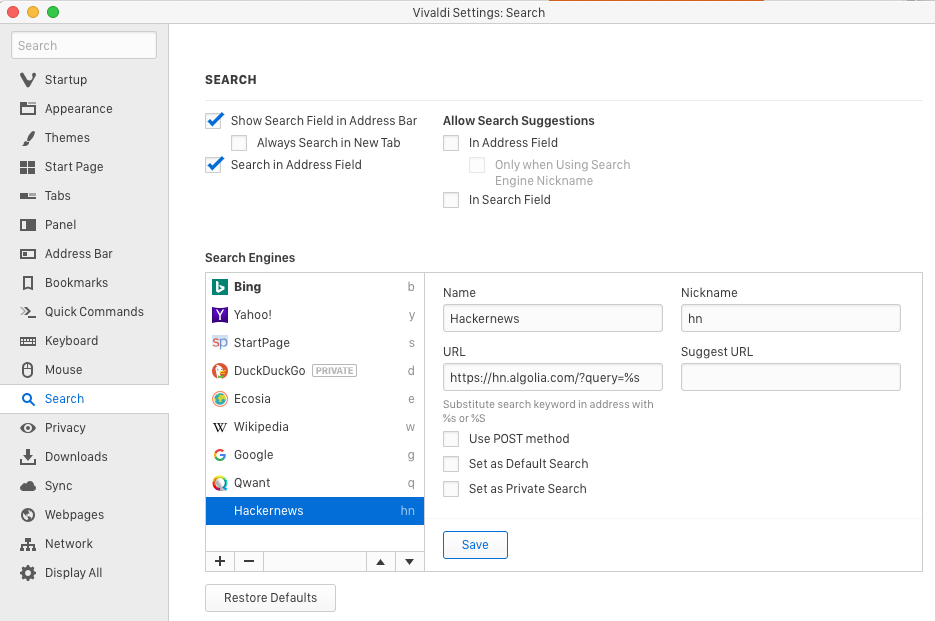Open the Start Page settings section
Screen dimensions: 935x621
76,166
